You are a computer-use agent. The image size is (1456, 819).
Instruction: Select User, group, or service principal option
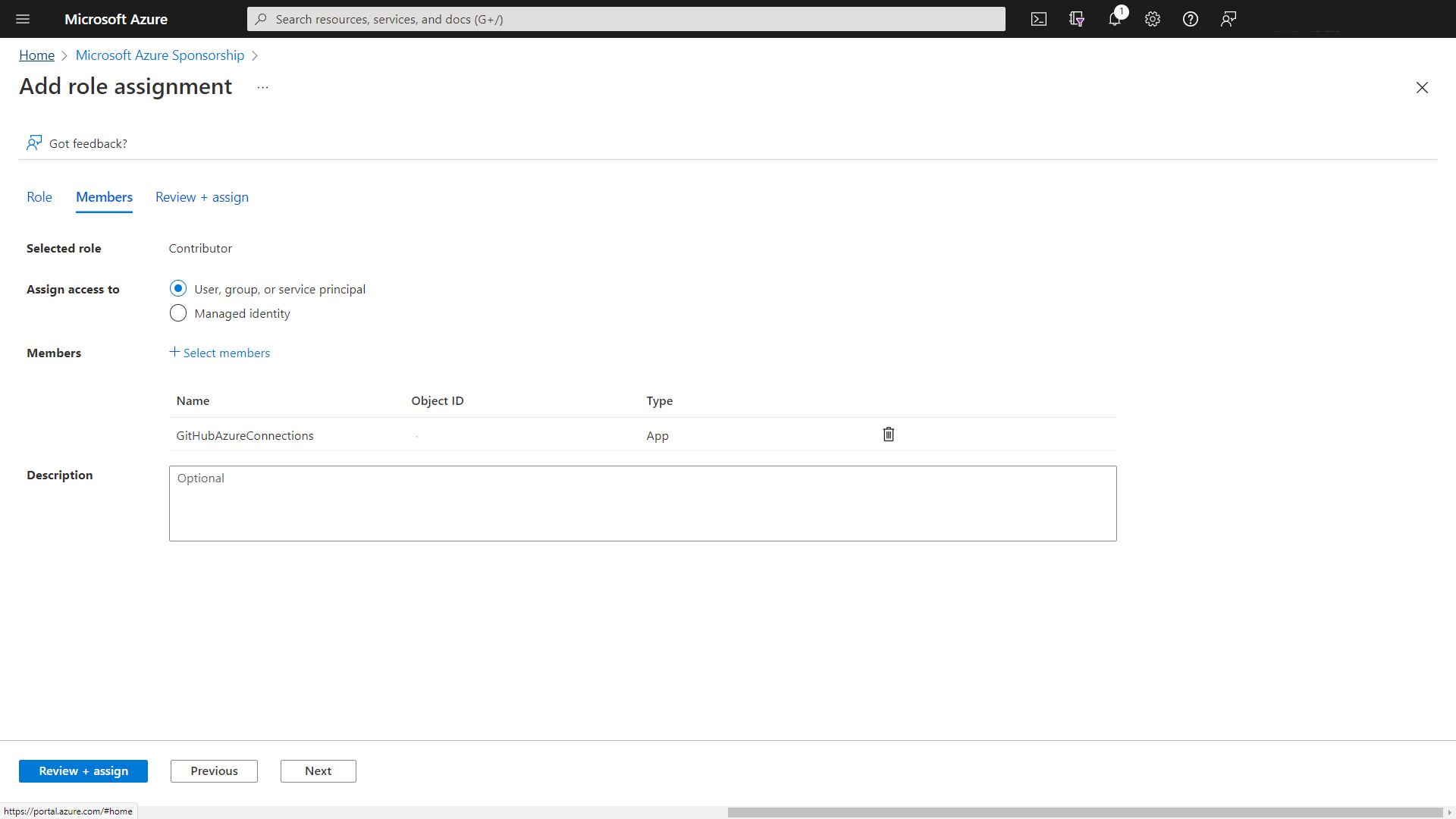point(177,288)
